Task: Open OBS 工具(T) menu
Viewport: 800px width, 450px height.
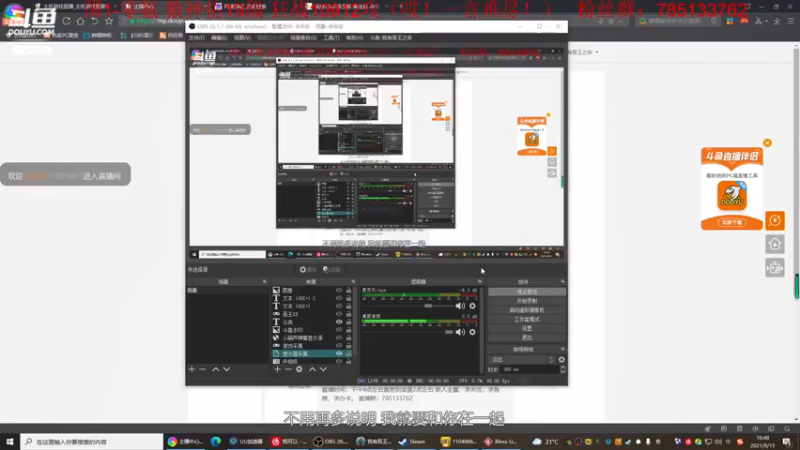Action: [x=331, y=38]
